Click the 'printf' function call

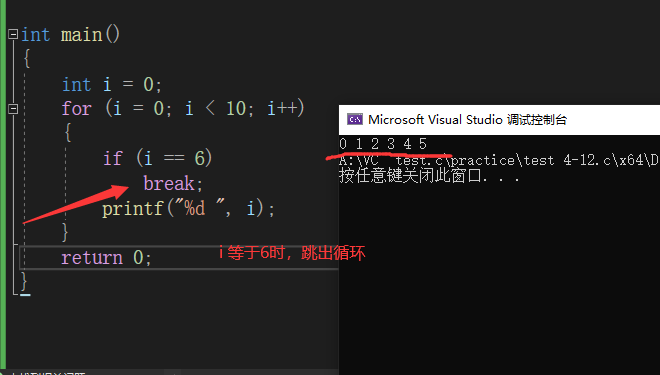[133, 208]
